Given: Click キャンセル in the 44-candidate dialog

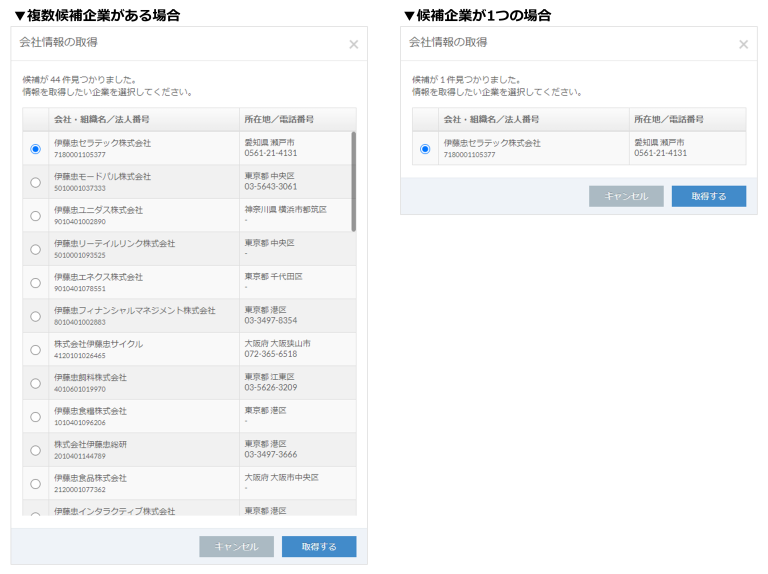Looking at the screenshot, I should click(237, 547).
